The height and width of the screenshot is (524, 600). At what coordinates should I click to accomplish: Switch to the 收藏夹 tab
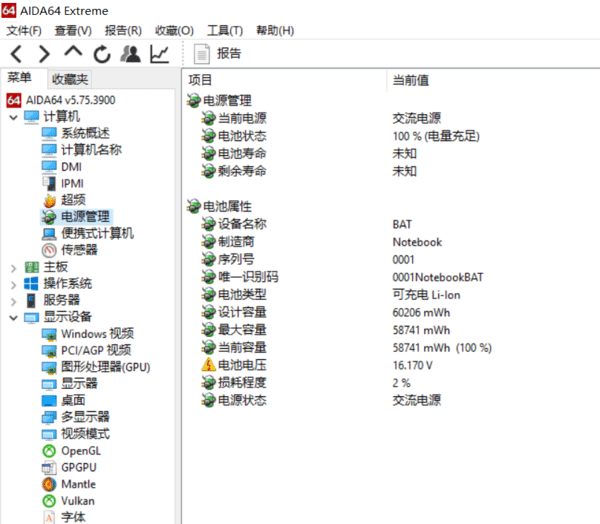(x=70, y=79)
